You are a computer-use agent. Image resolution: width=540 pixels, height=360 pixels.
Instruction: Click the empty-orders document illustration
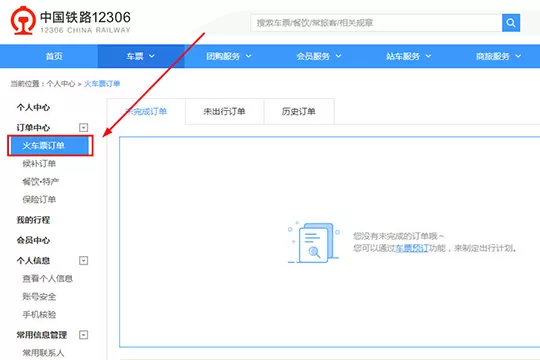tap(314, 243)
